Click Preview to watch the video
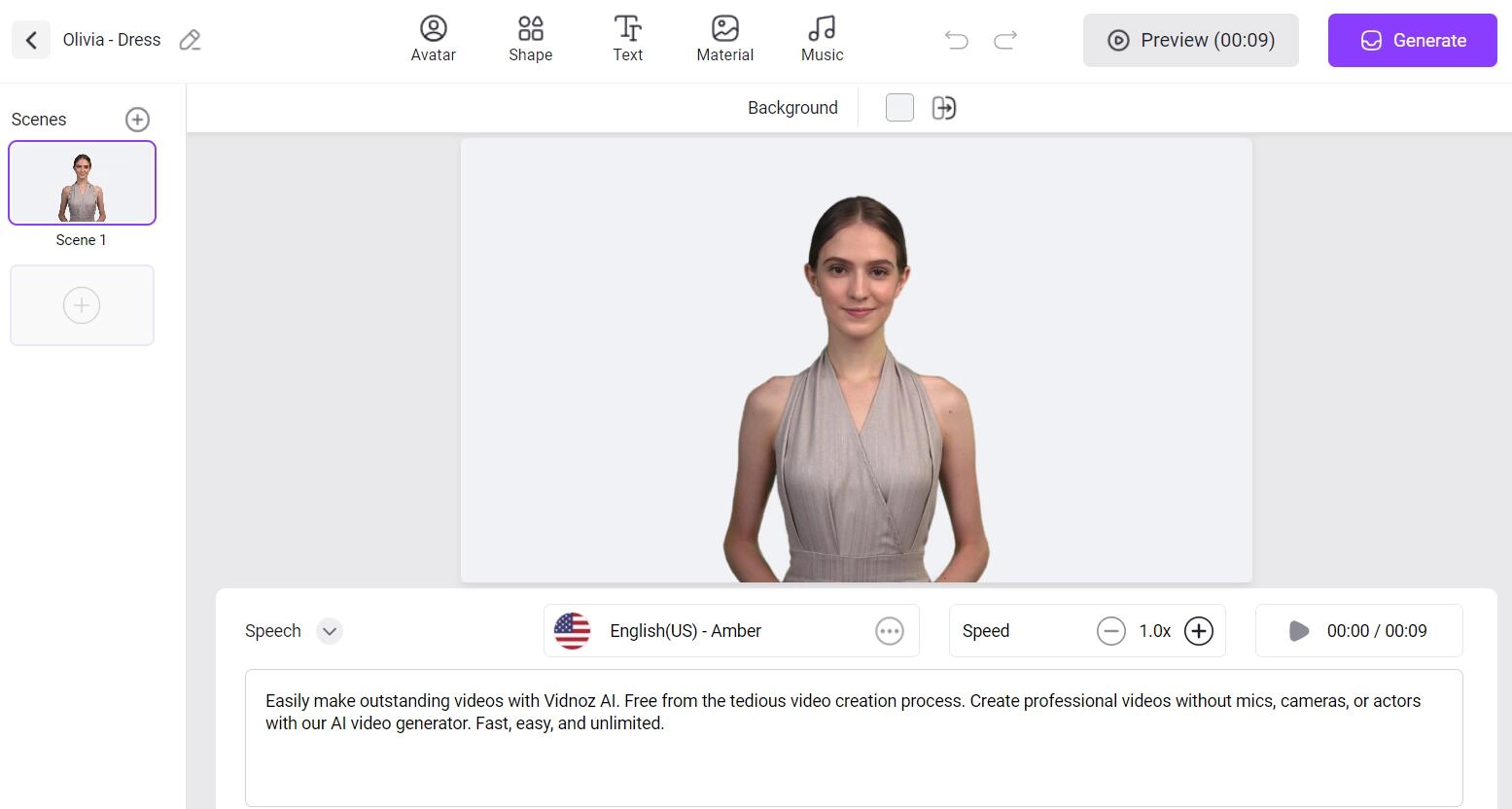 1190,40
